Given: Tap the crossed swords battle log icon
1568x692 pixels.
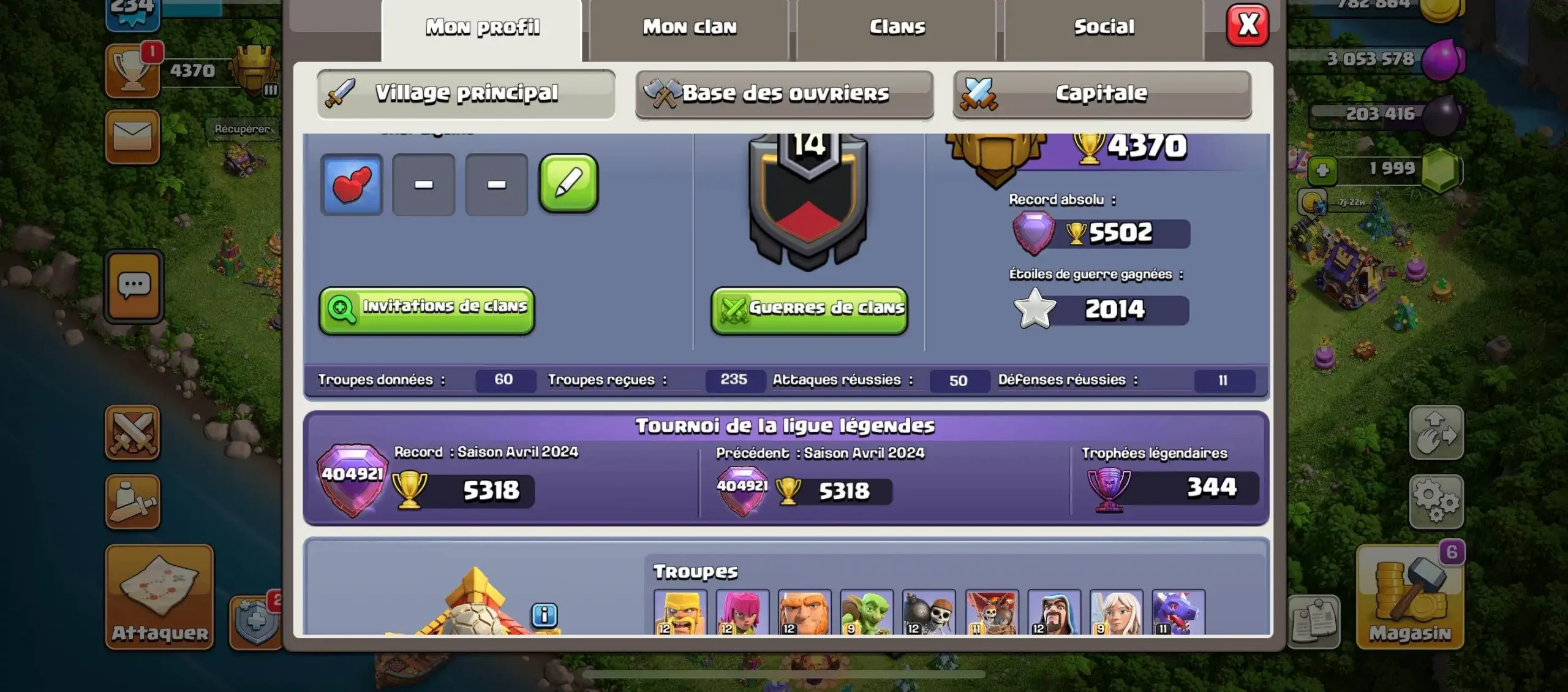Looking at the screenshot, I should (132, 432).
